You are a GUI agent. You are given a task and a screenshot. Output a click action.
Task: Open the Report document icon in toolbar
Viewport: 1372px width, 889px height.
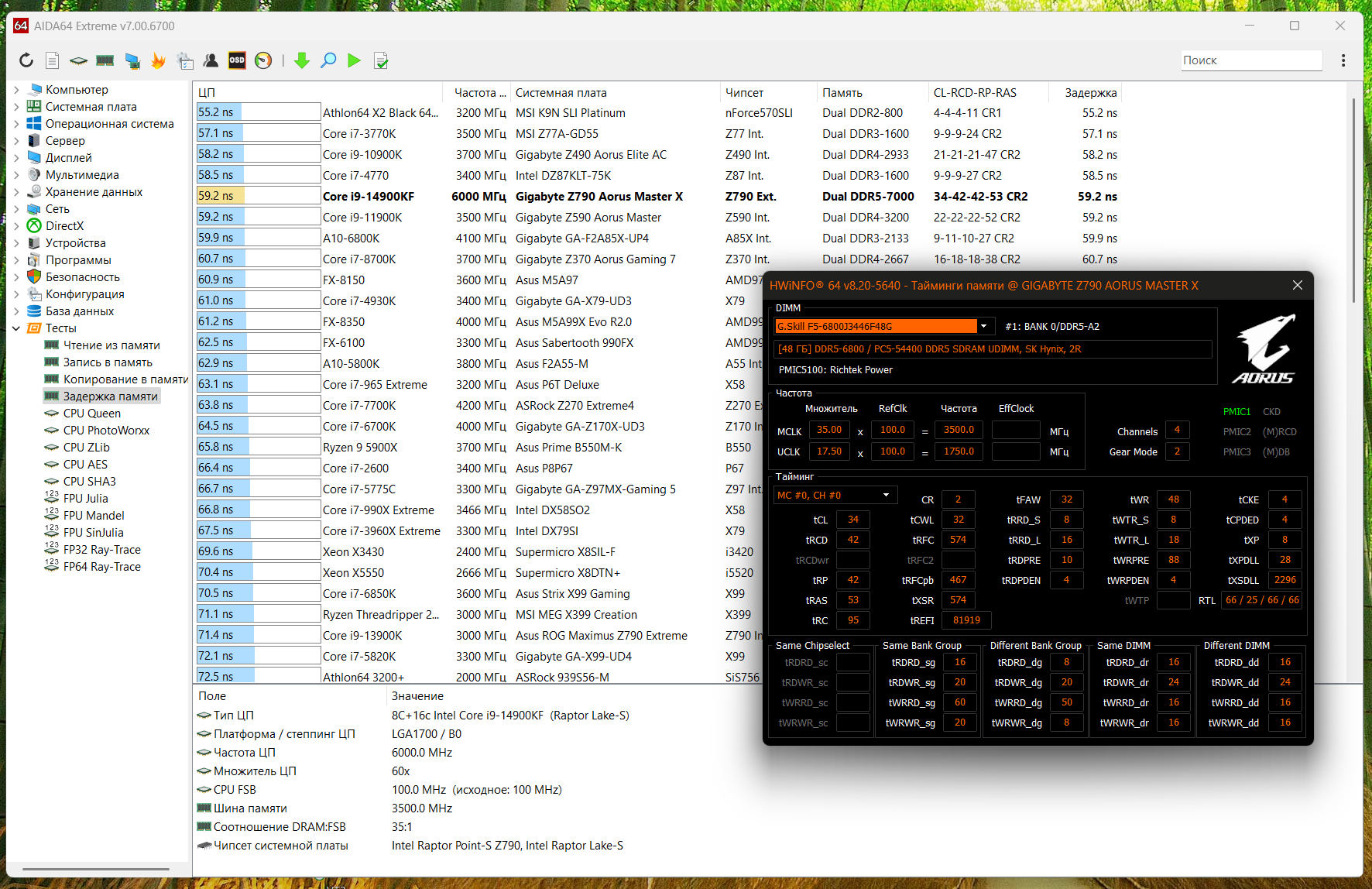52,60
